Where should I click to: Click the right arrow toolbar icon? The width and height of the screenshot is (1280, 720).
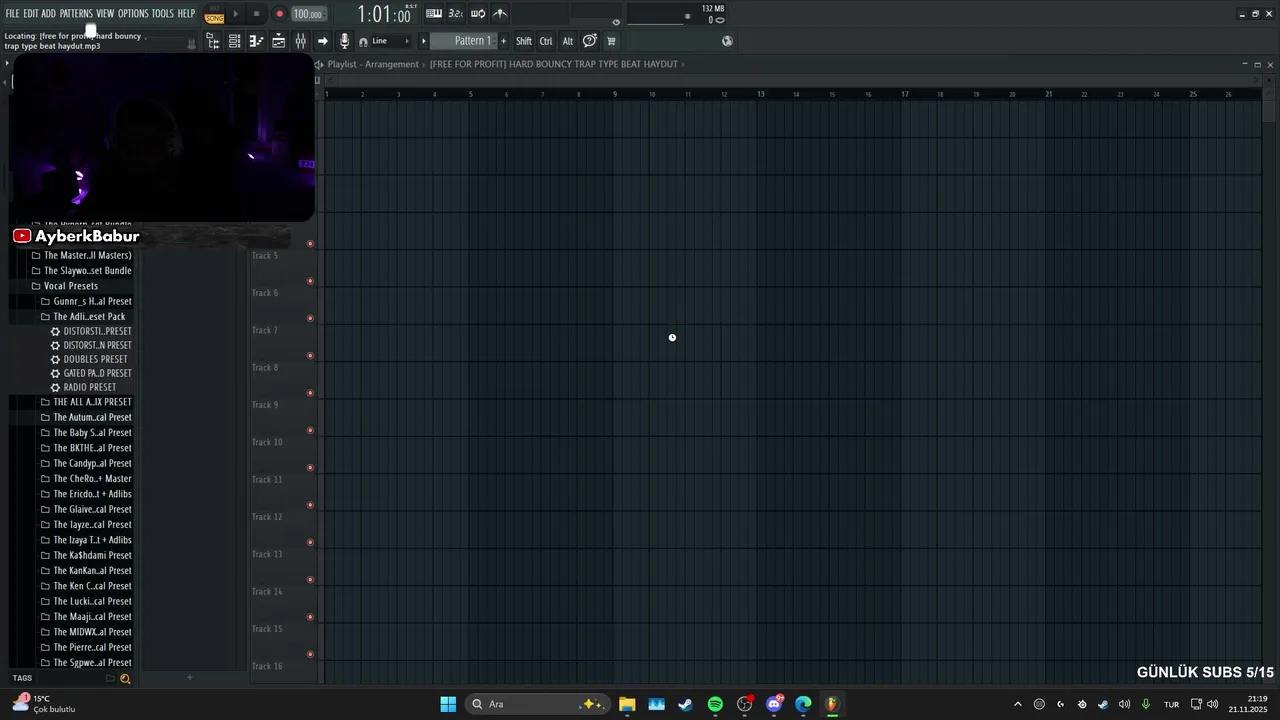[x=322, y=41]
